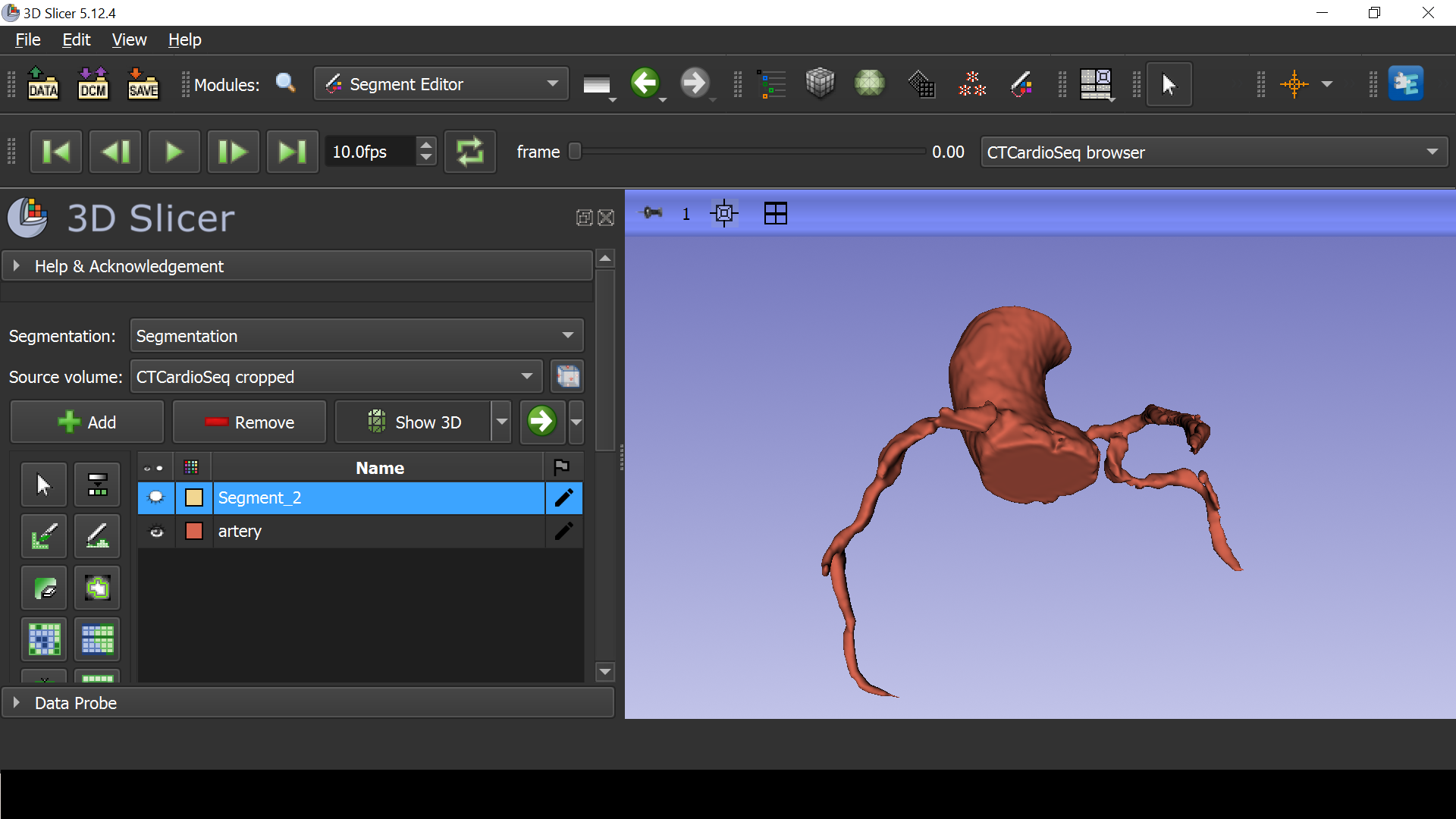The height and width of the screenshot is (819, 1456).
Task: Open the layout selector icon
Action: 1096,84
